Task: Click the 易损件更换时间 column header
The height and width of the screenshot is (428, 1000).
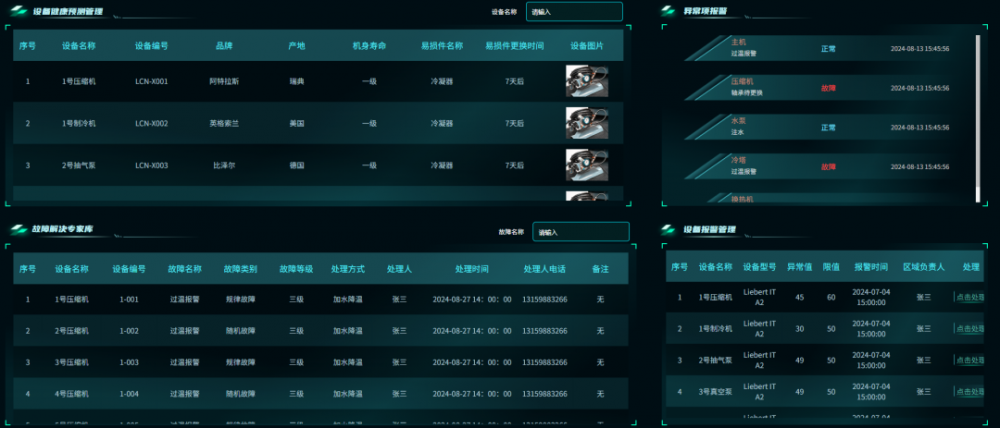Action: (x=514, y=46)
